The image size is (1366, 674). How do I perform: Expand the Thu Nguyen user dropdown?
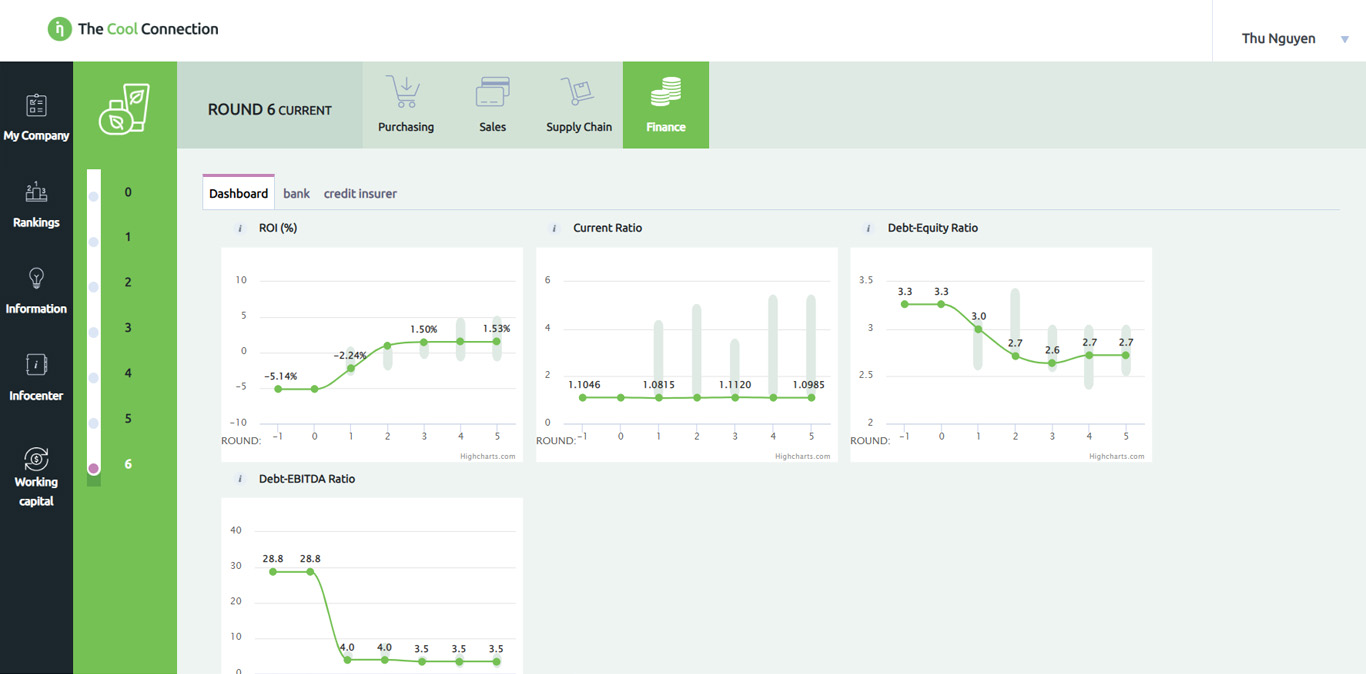tap(1344, 40)
